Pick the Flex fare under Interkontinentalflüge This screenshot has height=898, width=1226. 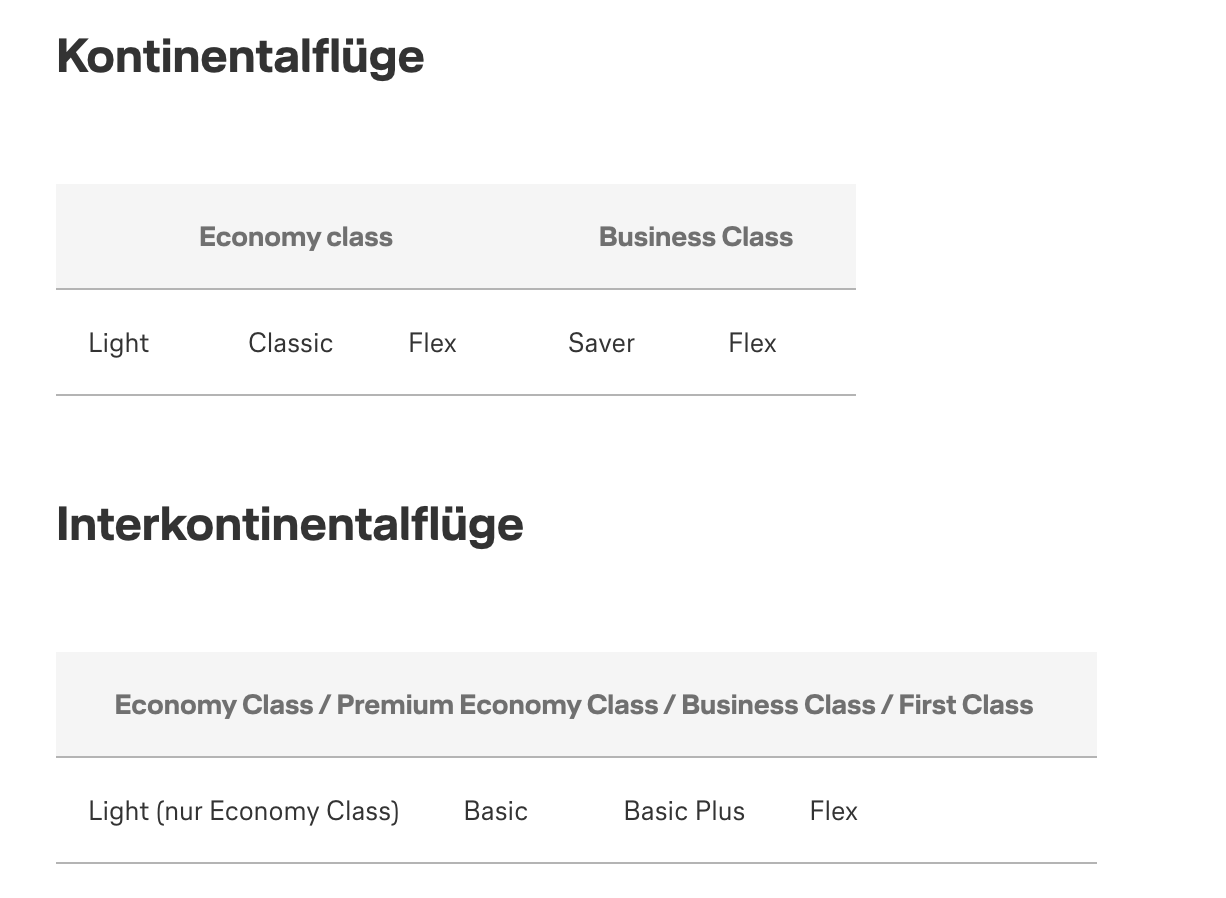833,811
